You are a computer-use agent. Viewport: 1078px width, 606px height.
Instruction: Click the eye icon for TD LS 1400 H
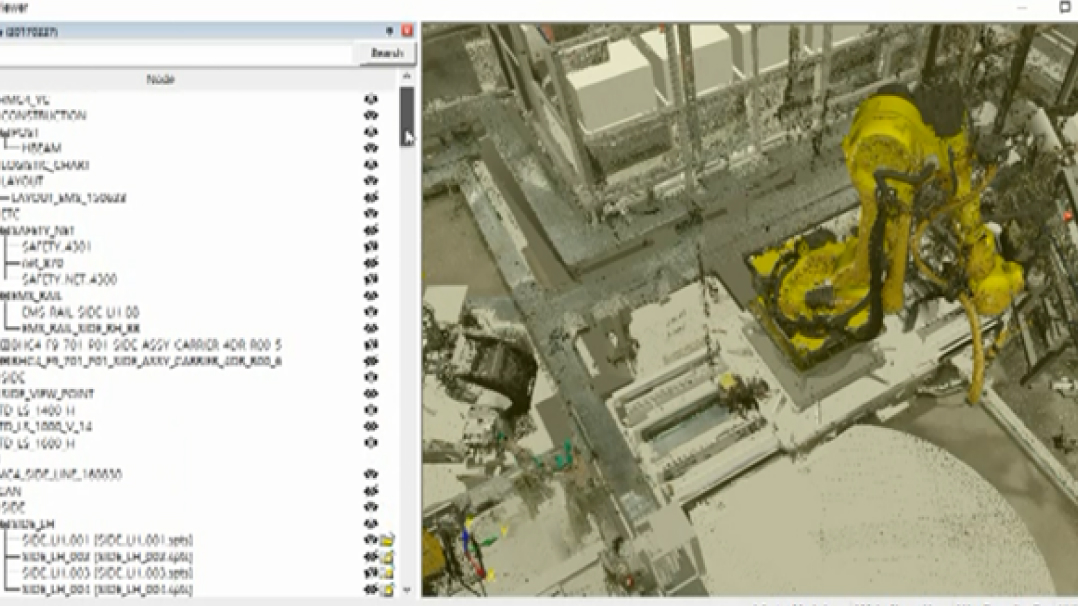point(371,410)
